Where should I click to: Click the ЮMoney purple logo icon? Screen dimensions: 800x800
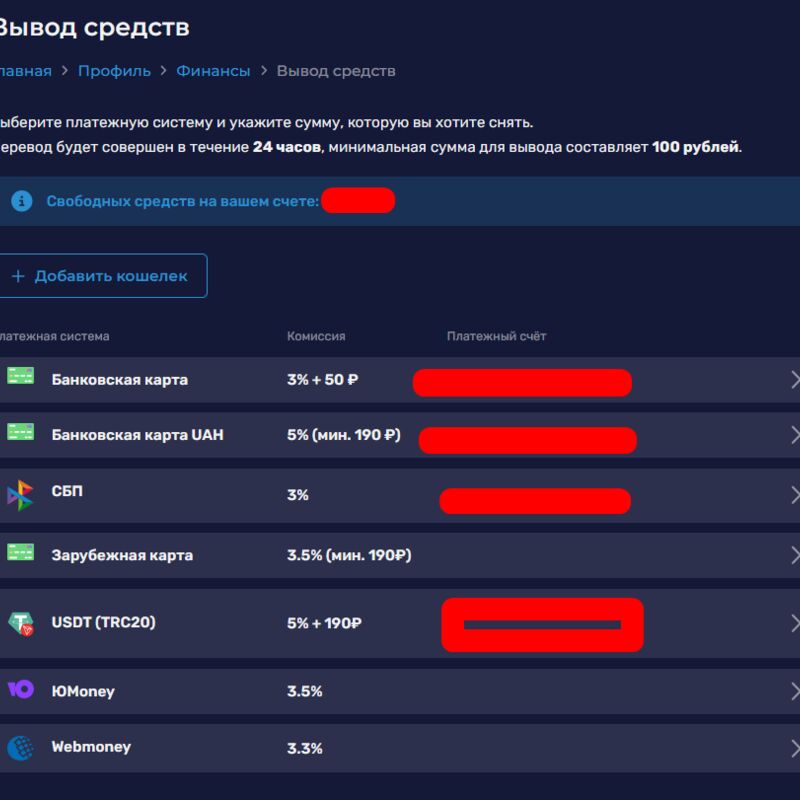pos(20,689)
